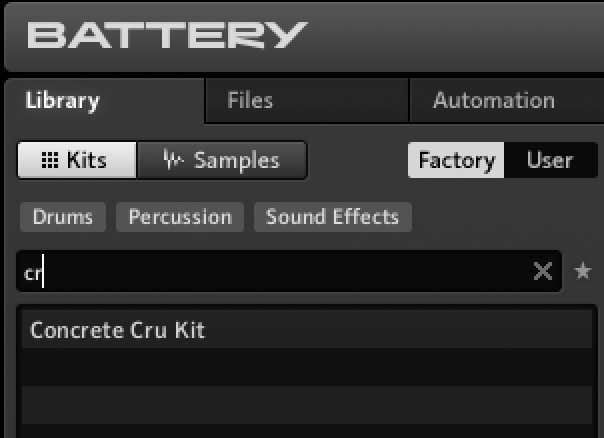Toggle the favorites star filter
Image resolution: width=604 pixels, height=438 pixels.
pyautogui.click(x=583, y=271)
